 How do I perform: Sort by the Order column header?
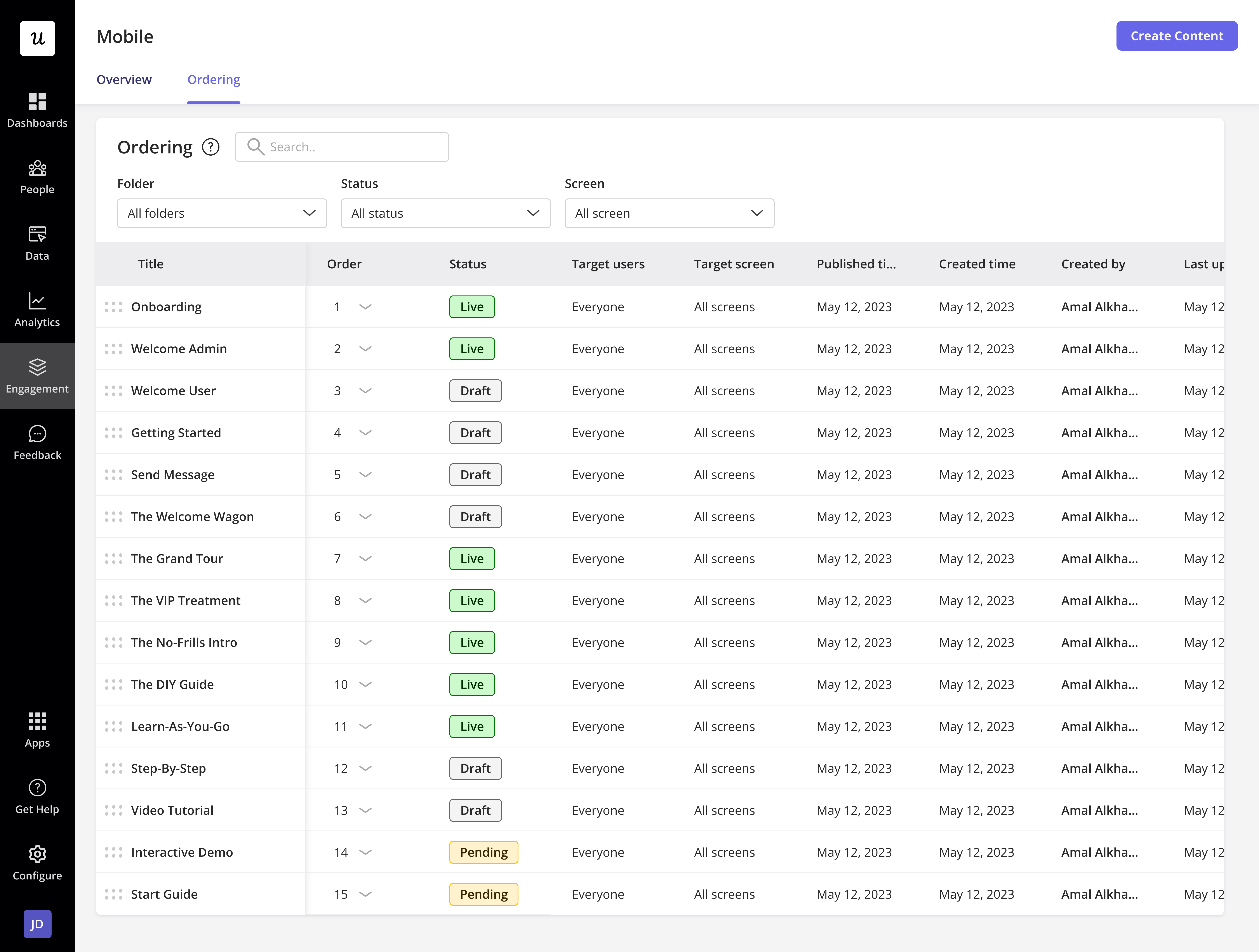(x=344, y=264)
